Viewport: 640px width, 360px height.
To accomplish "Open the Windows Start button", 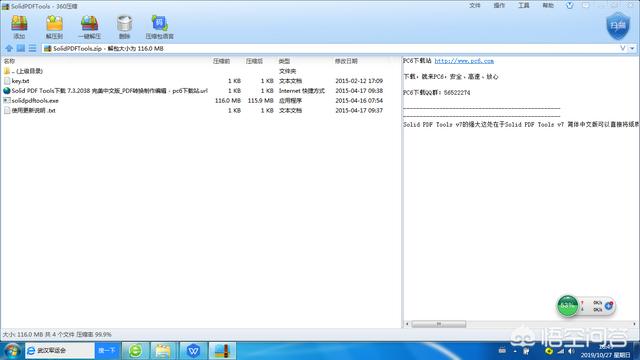I will [11, 351].
